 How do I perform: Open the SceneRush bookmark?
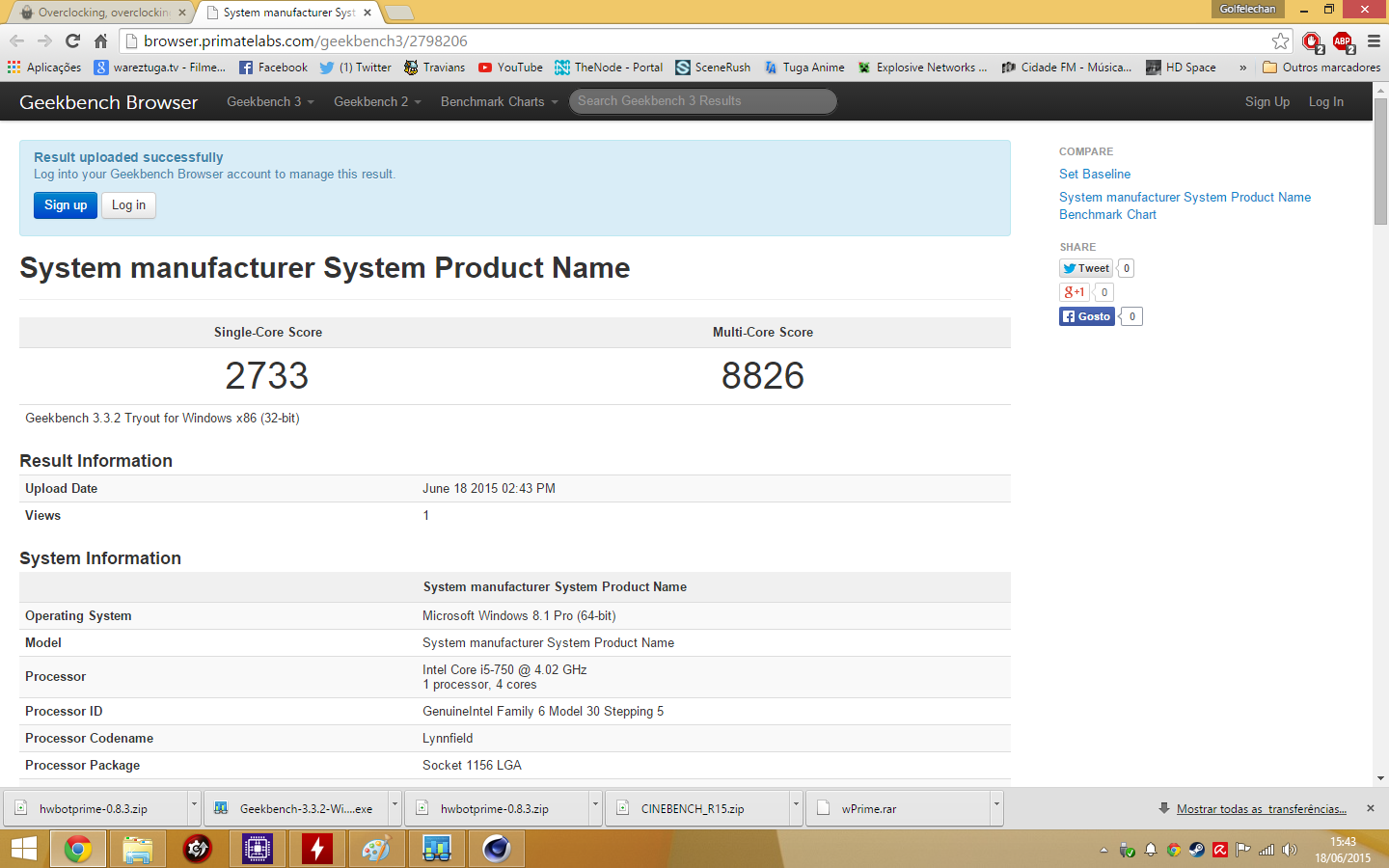713,68
